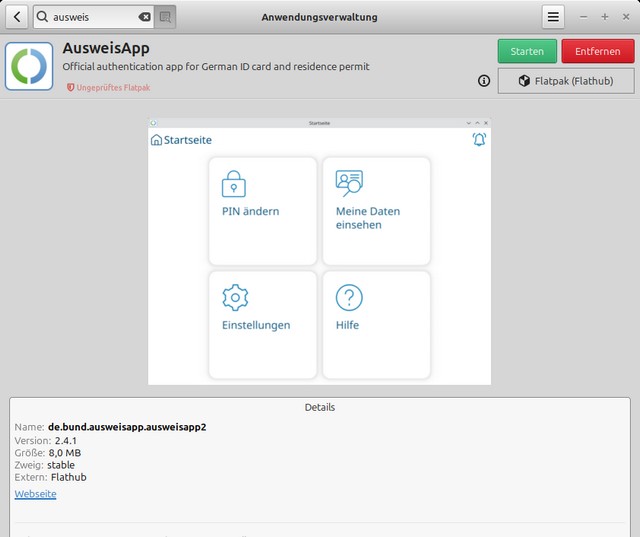Click the bell notification icon in the screenshot
The height and width of the screenshot is (537, 640).
(x=479, y=140)
